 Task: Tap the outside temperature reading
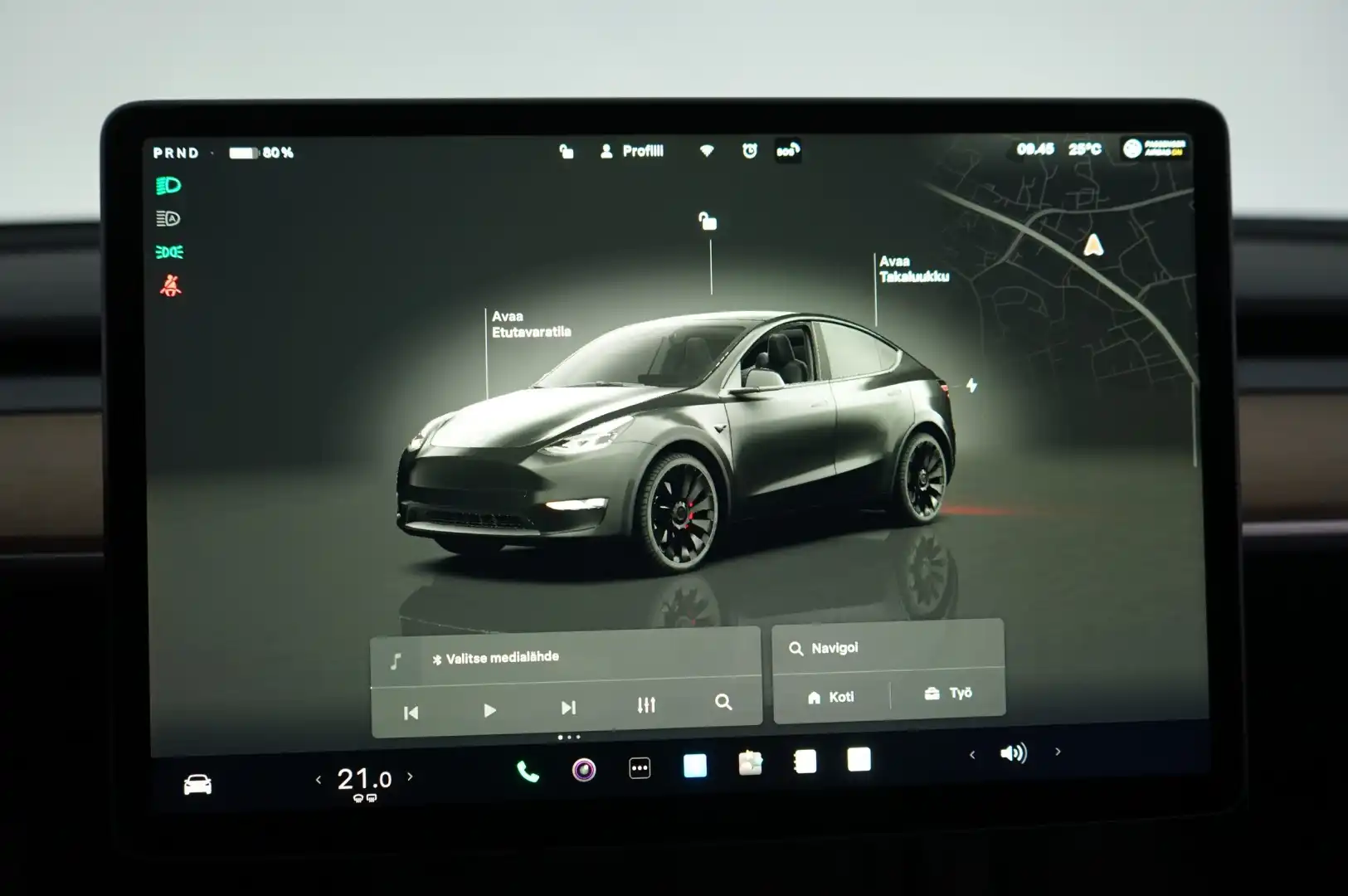[x=1085, y=149]
